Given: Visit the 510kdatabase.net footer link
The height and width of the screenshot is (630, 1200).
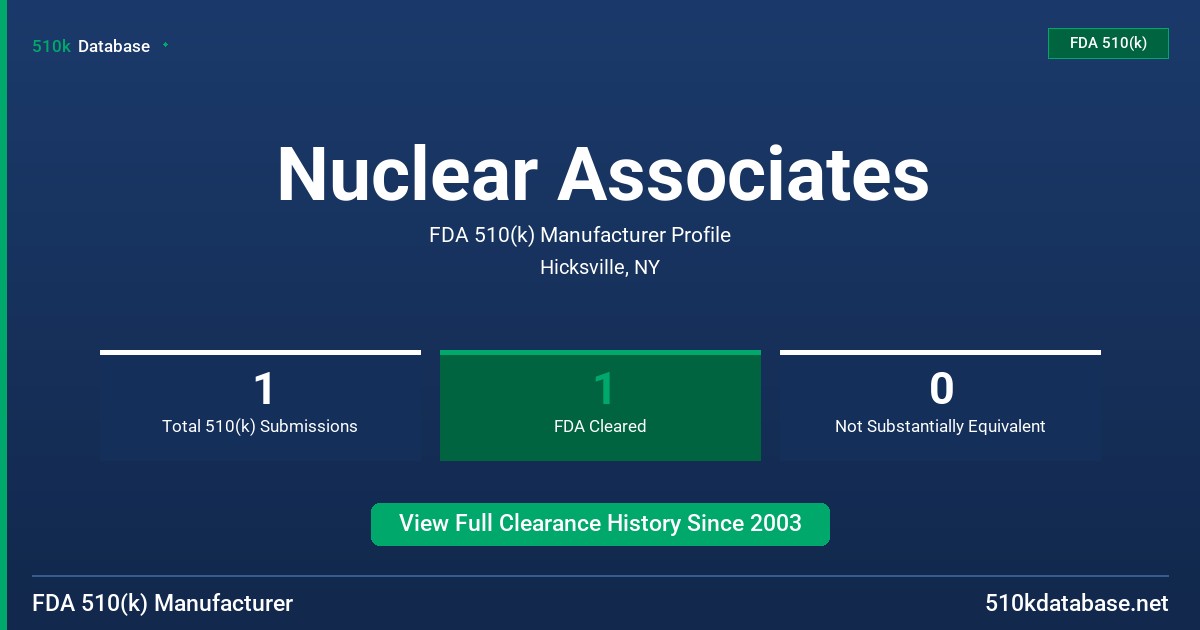Looking at the screenshot, I should (x=1077, y=603).
